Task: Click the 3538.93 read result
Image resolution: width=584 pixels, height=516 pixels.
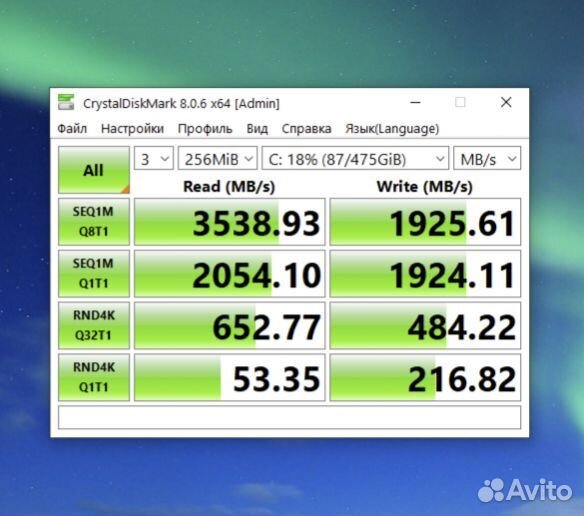Action: pos(230,222)
